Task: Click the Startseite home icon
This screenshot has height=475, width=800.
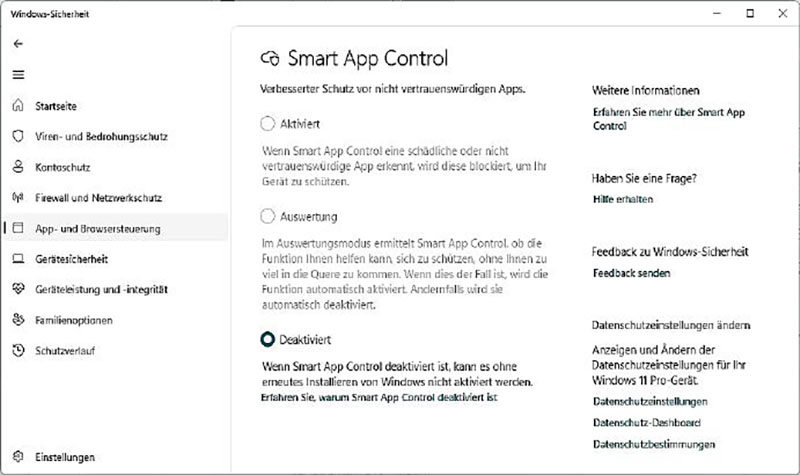Action: pyautogui.click(x=18, y=106)
